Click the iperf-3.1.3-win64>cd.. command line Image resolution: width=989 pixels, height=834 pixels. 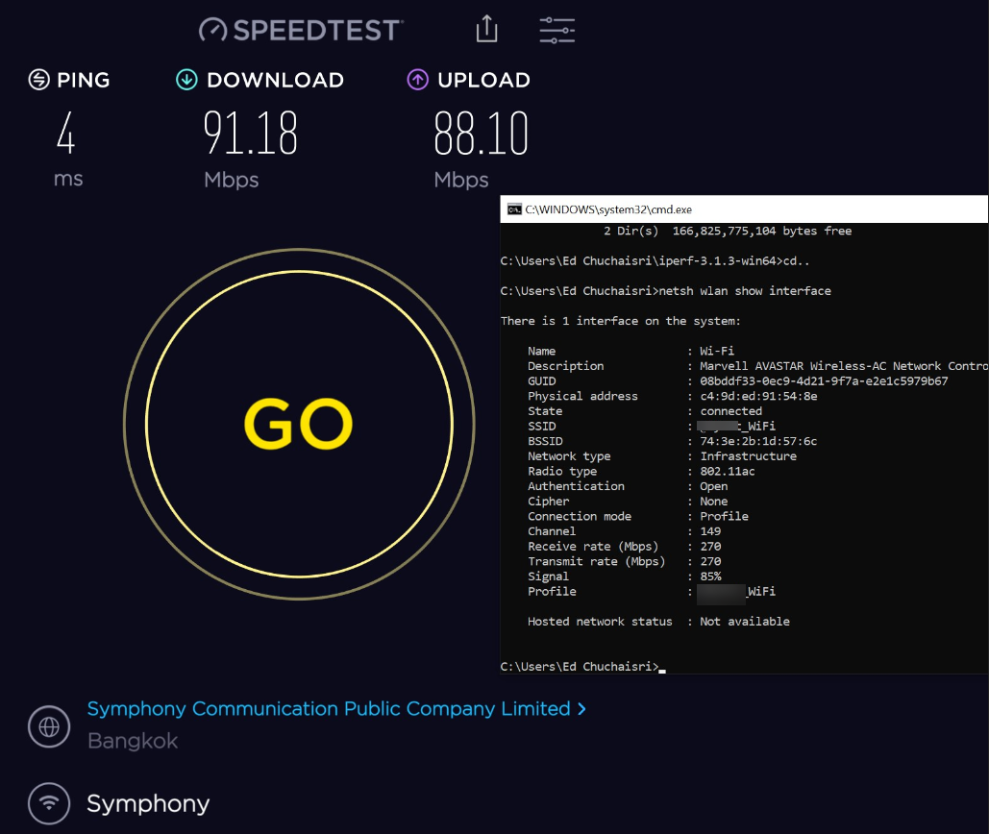[x=655, y=261]
